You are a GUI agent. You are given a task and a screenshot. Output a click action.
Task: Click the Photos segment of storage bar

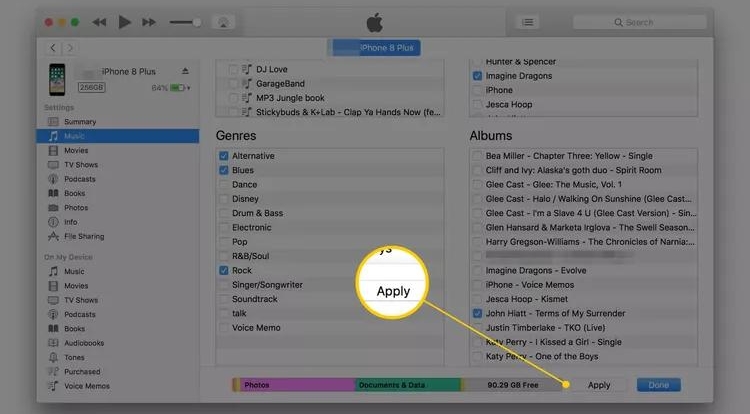298,385
